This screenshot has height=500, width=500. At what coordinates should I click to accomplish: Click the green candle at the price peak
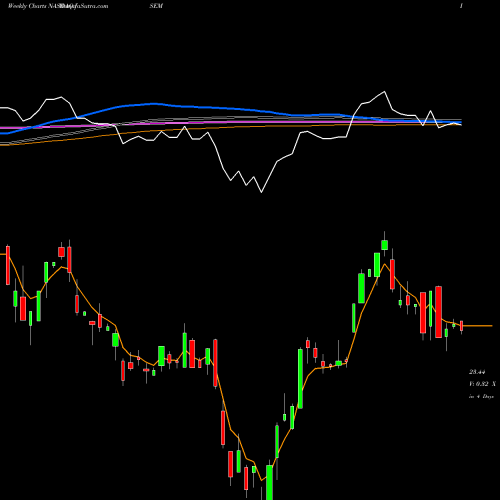point(385,245)
